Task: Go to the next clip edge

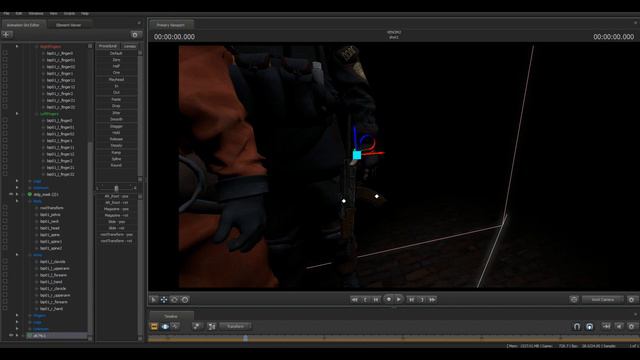Action: [x=422, y=300]
